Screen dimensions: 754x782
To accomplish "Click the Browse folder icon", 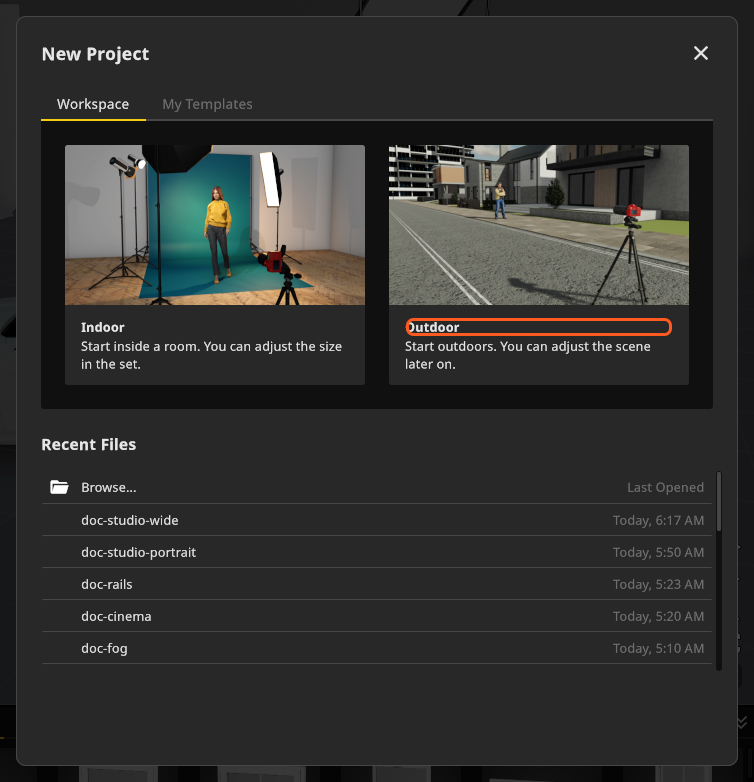I will 59,487.
